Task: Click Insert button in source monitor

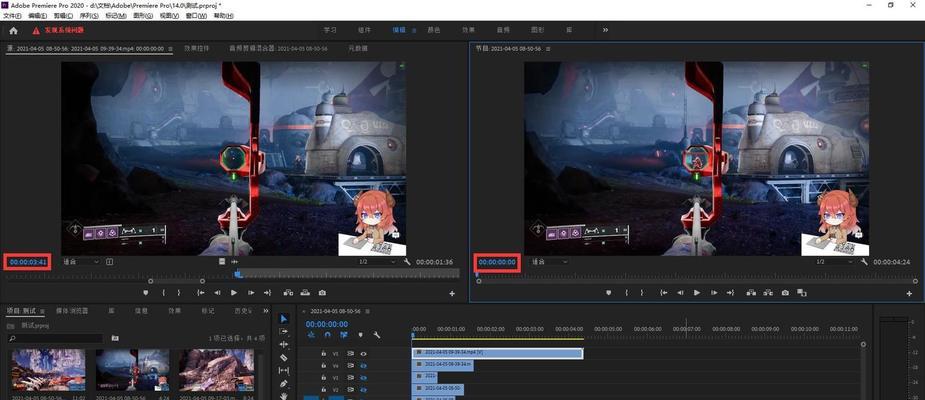Action: point(288,293)
